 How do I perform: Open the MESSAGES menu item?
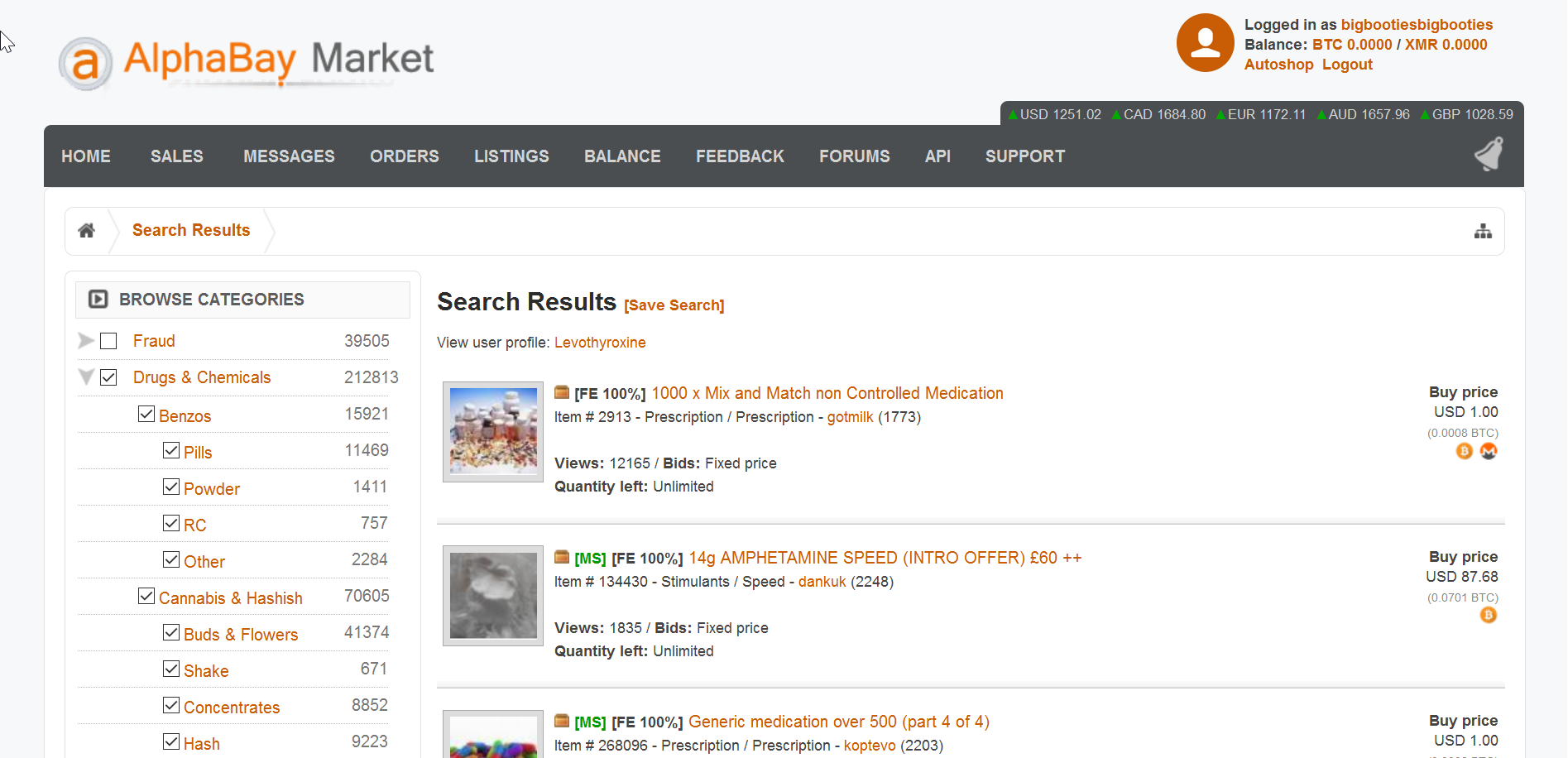tap(289, 156)
